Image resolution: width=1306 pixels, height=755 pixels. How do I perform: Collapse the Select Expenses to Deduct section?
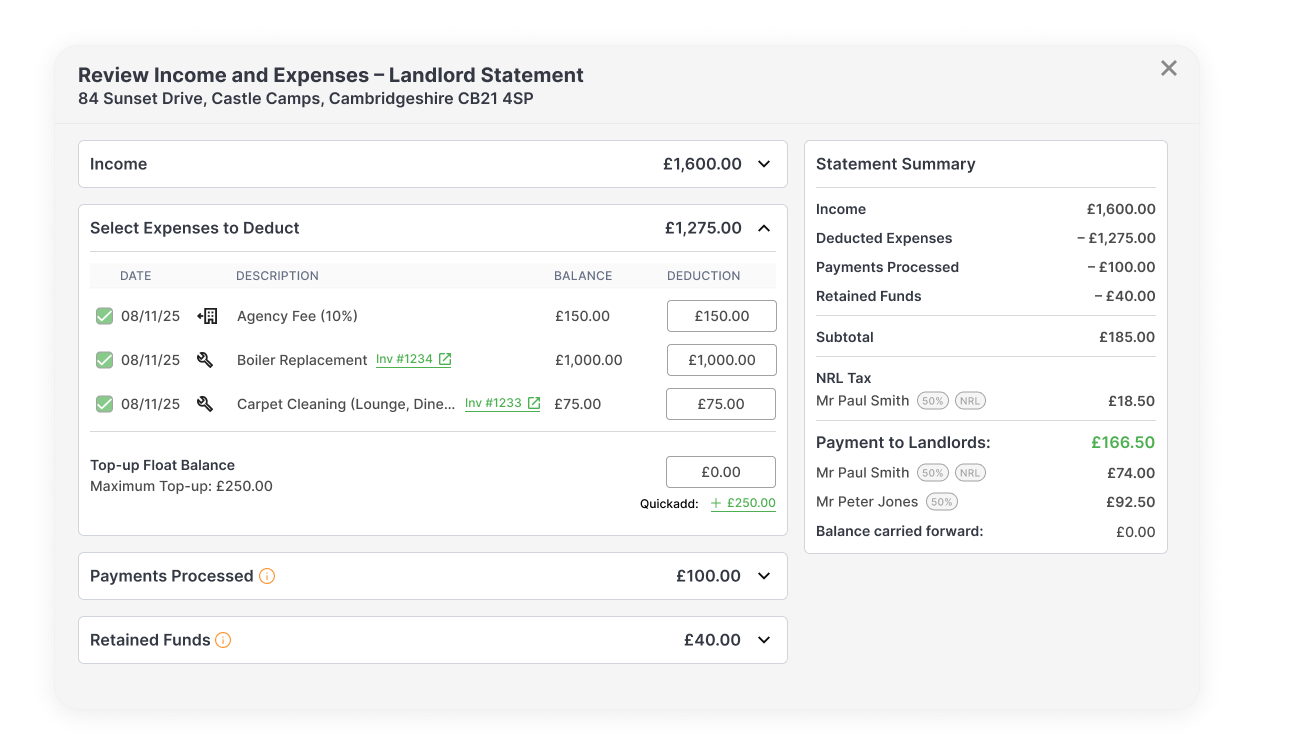pos(764,228)
